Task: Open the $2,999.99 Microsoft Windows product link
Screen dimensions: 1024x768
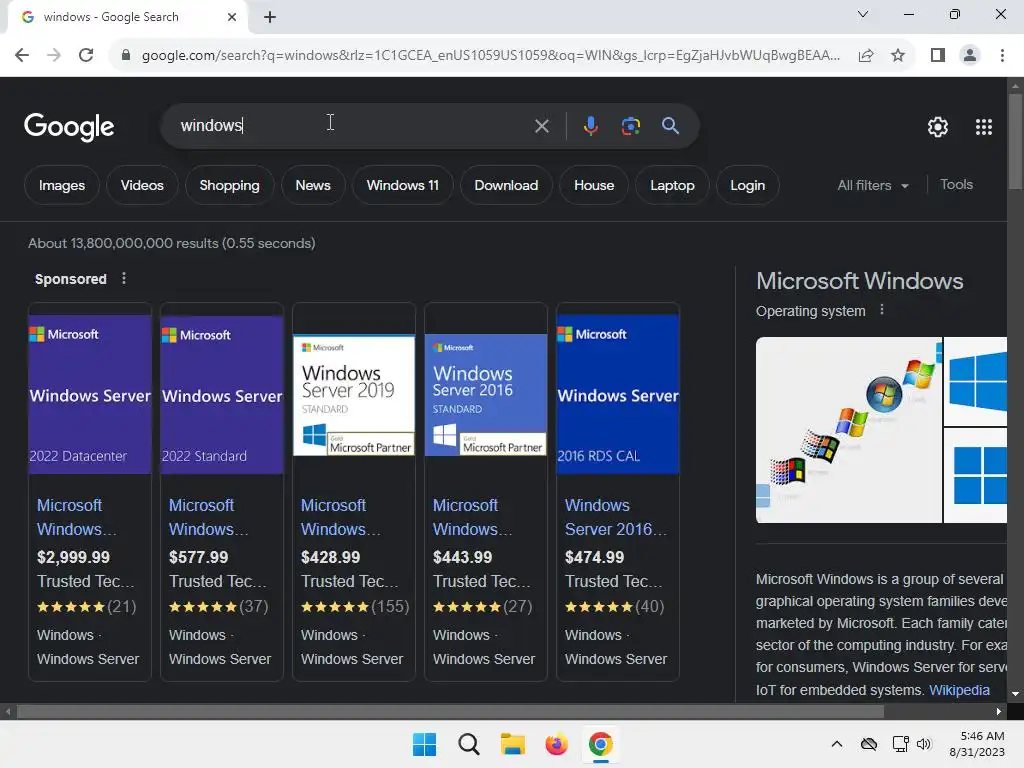Action: [76, 517]
